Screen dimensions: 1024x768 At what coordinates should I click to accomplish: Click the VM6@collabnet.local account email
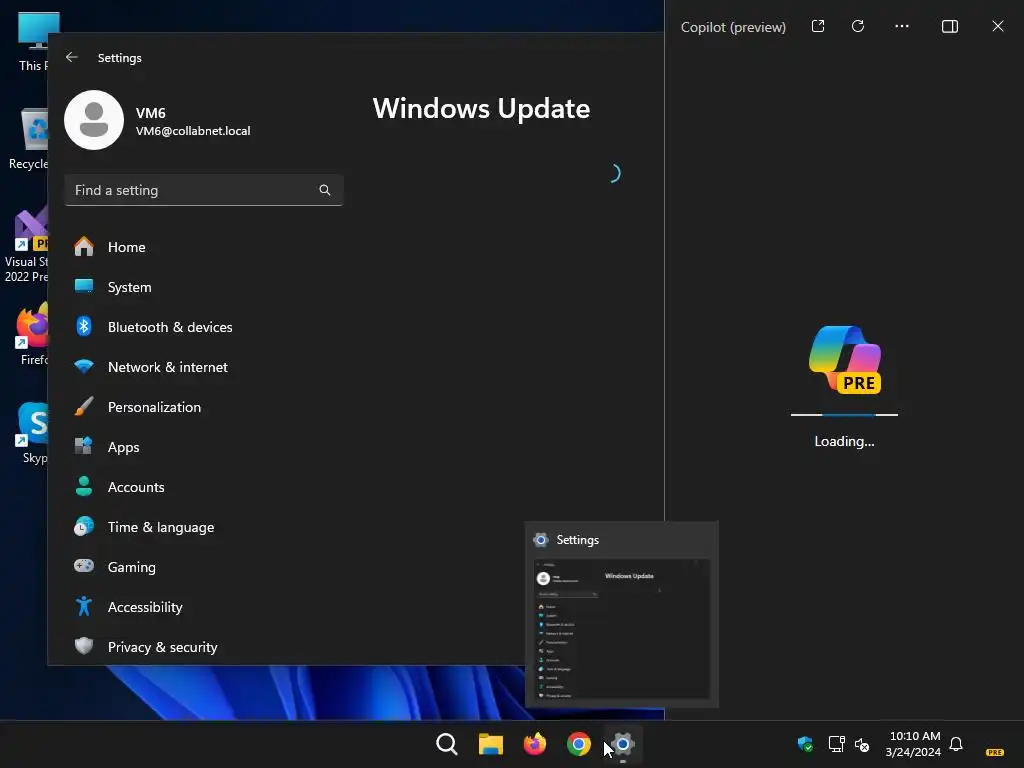[x=193, y=131]
